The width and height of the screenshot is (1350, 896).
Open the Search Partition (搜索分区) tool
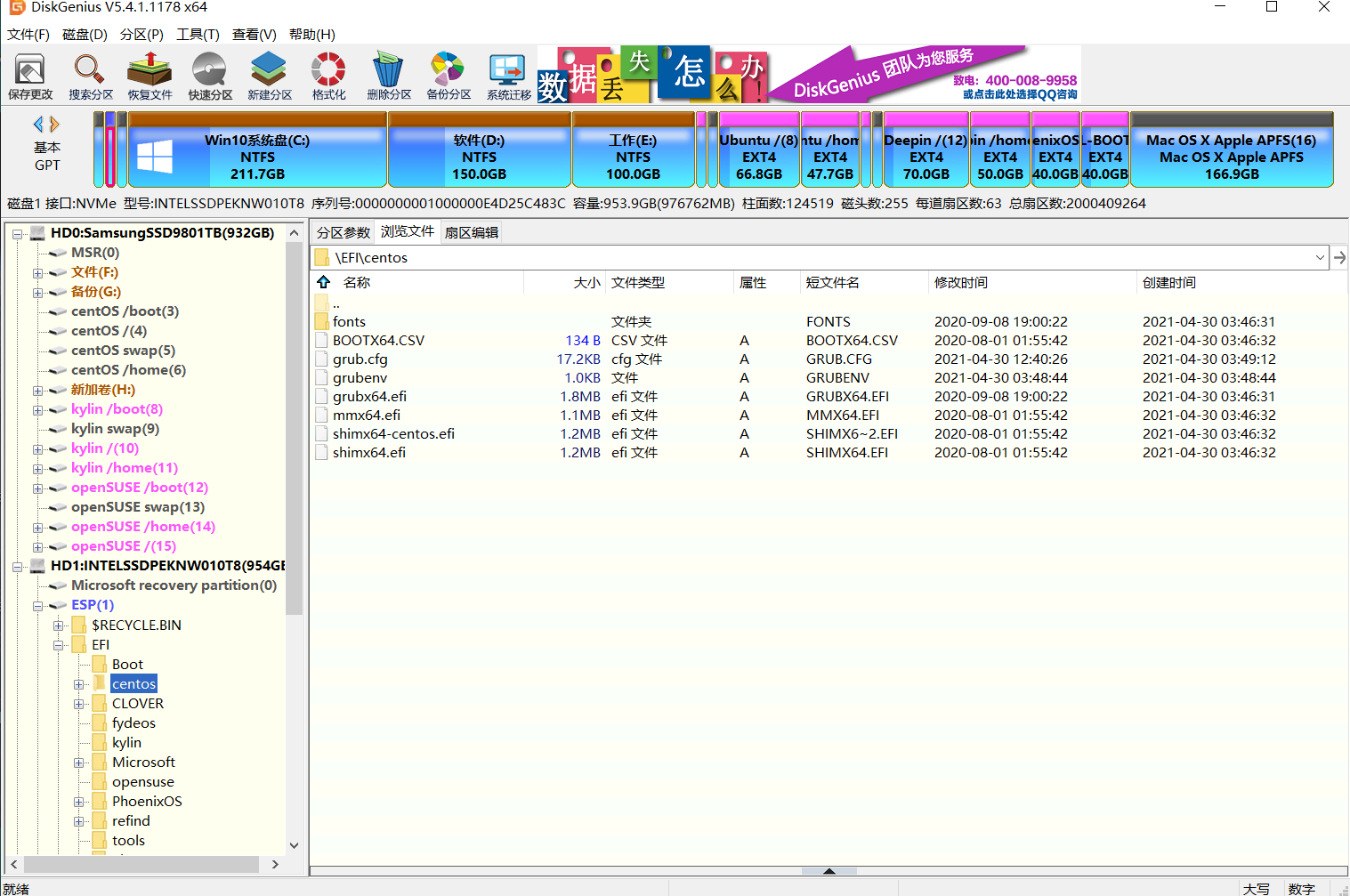[91, 76]
